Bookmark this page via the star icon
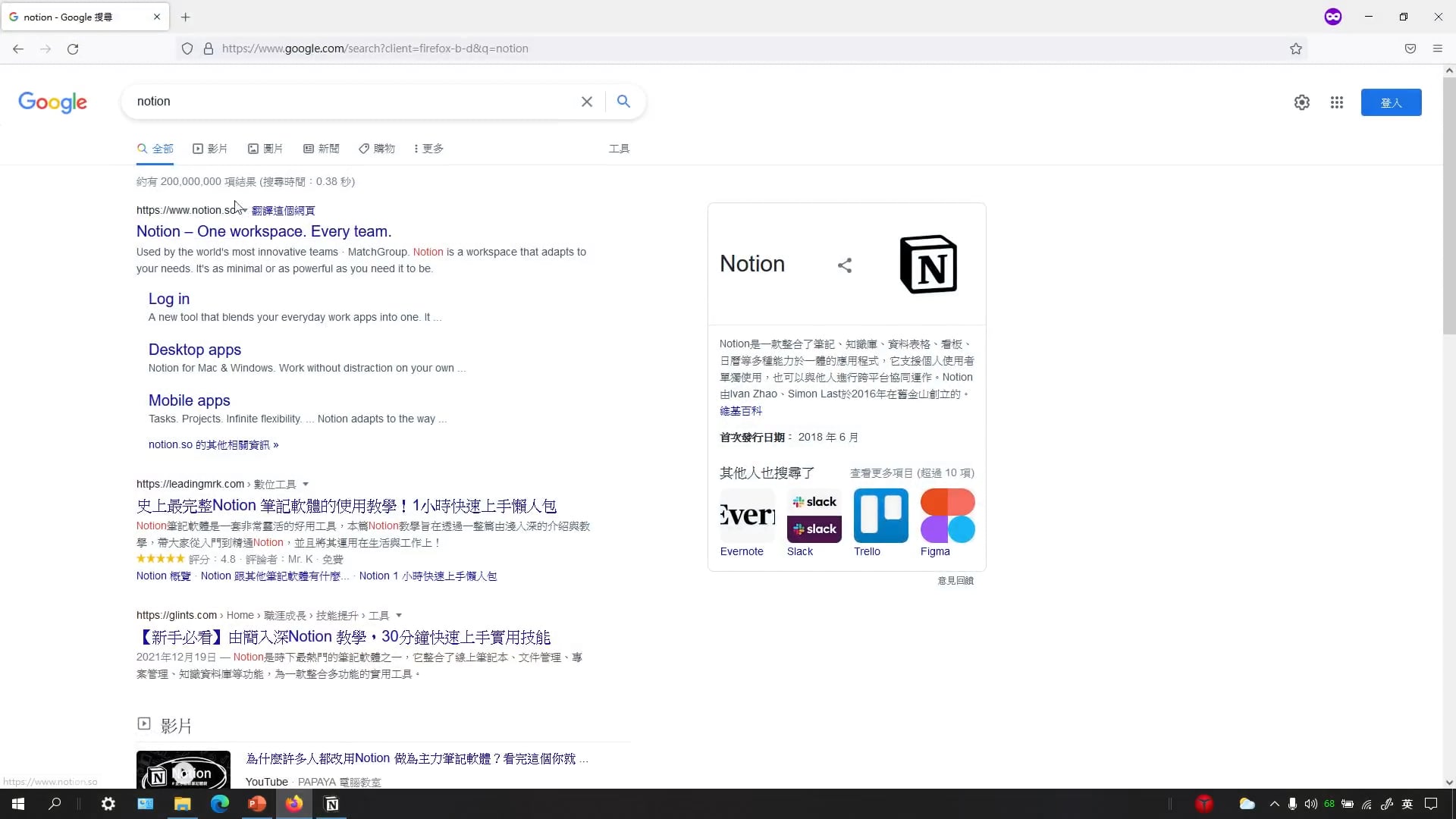Image resolution: width=1456 pixels, height=819 pixels. tap(1296, 48)
